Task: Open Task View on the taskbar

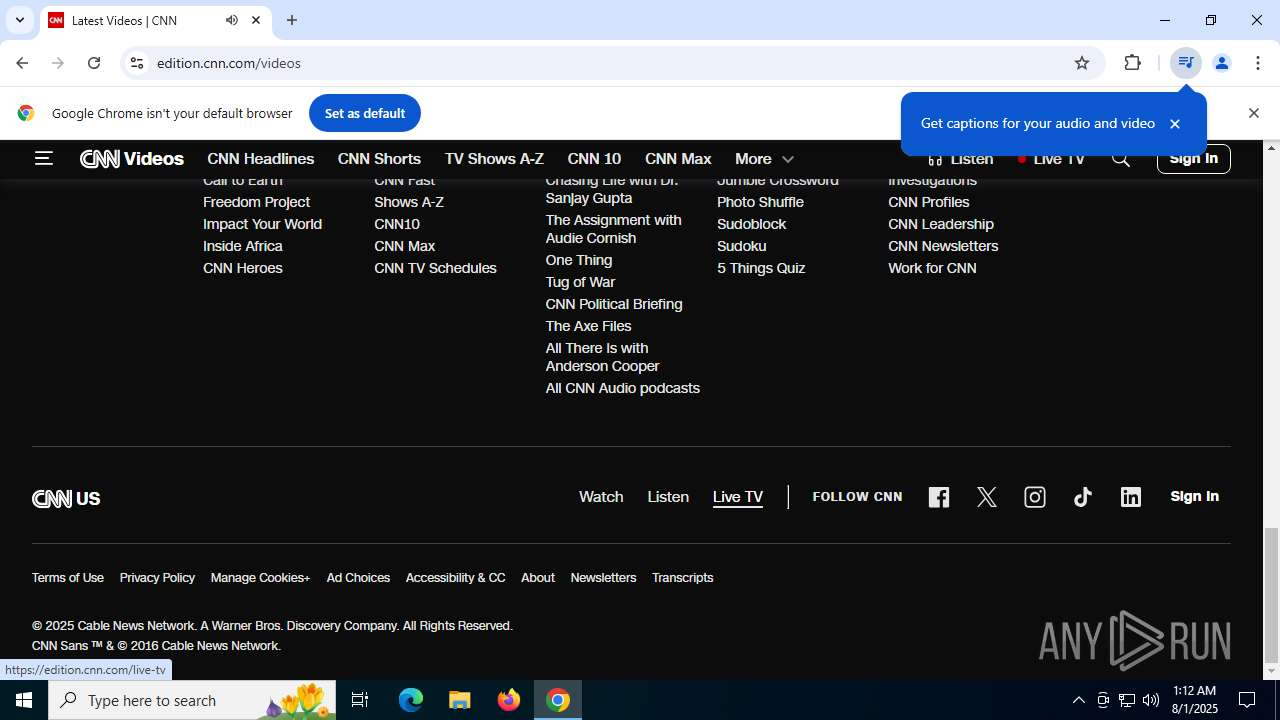Action: point(361,700)
